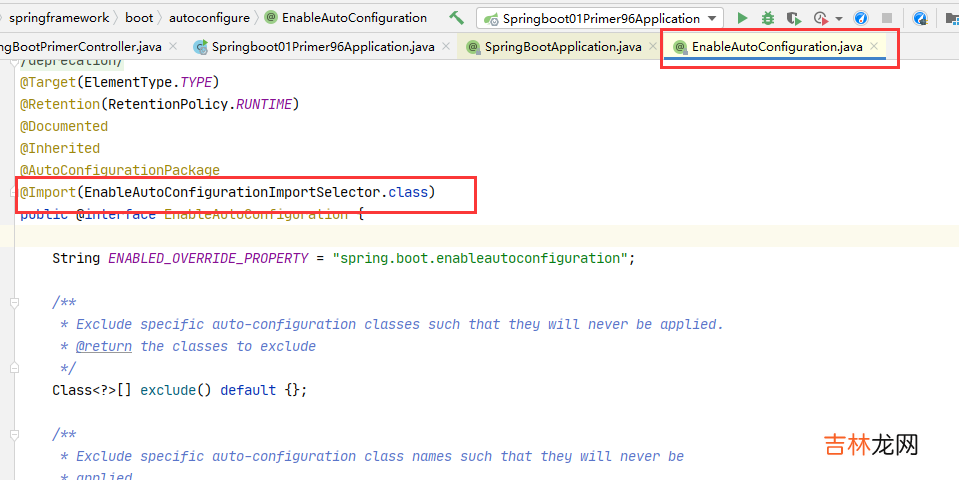
Task: Run the application with green play icon
Action: click(x=742, y=18)
